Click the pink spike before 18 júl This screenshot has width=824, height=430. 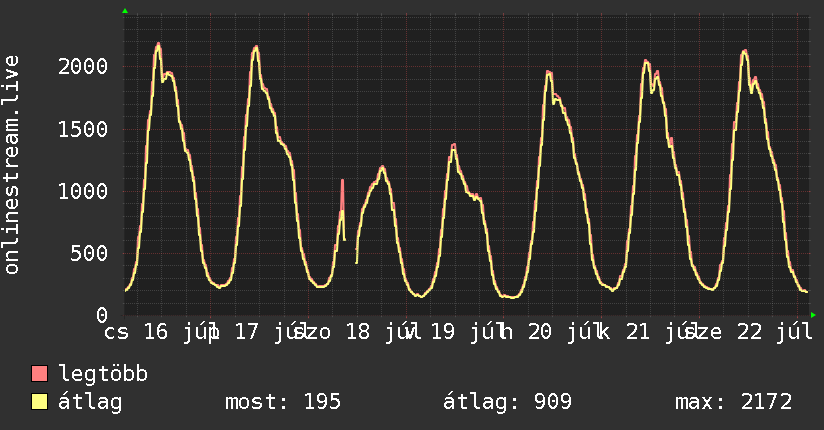342,194
